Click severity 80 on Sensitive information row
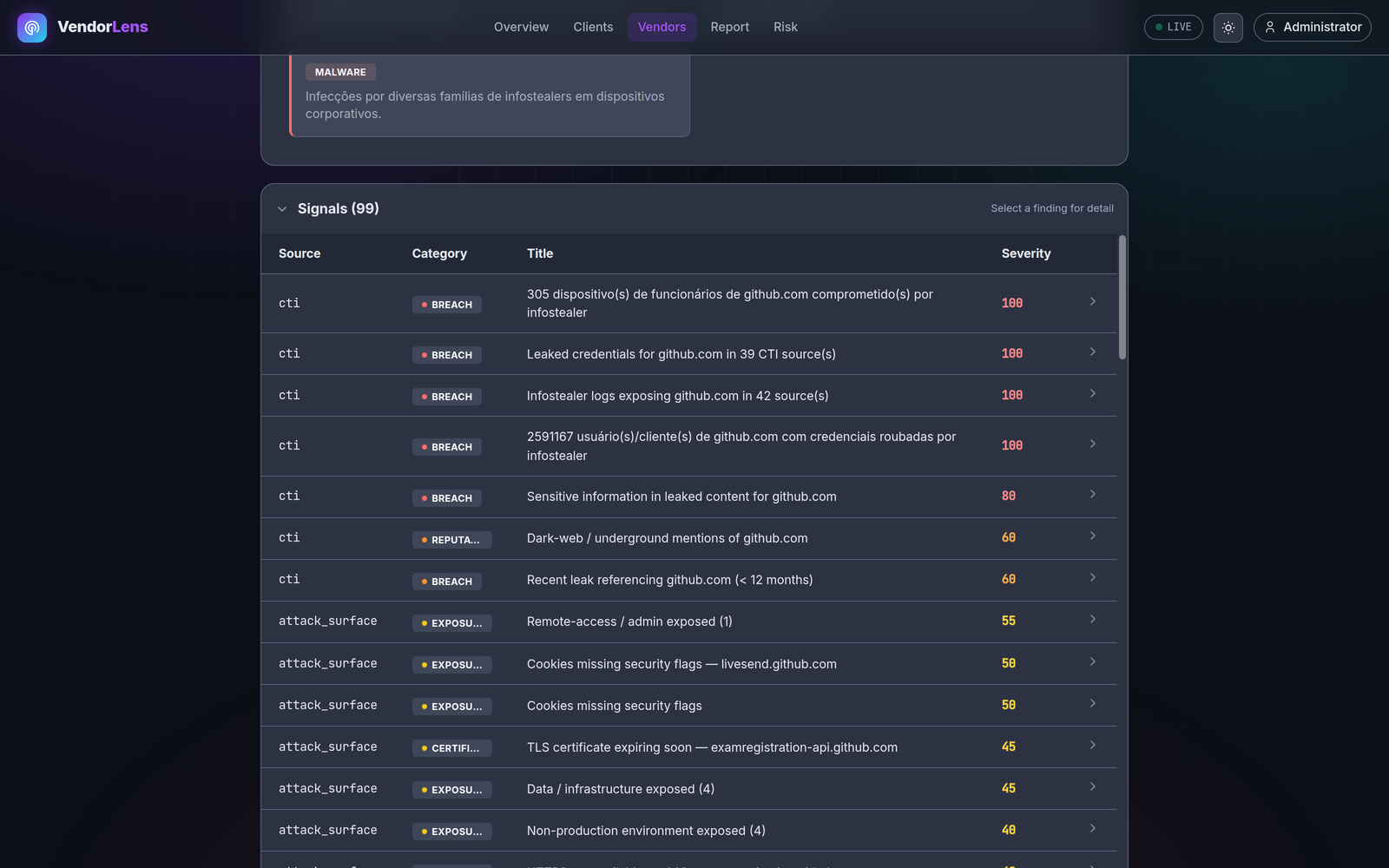The width and height of the screenshot is (1389, 868). coord(1009,496)
